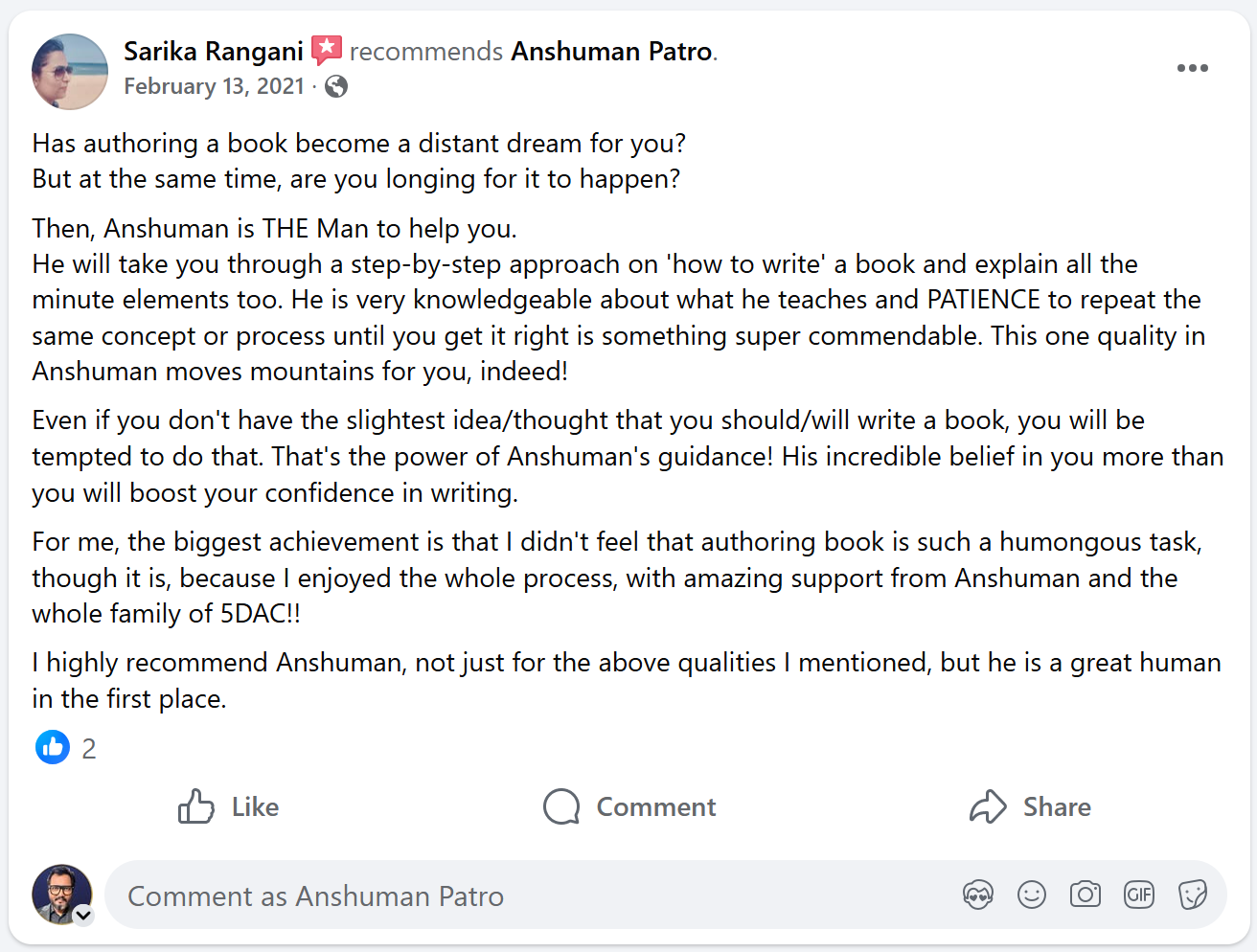The image size is (1257, 952).
Task: Click the blue thumbs-up reaction icon
Action: coord(53,747)
